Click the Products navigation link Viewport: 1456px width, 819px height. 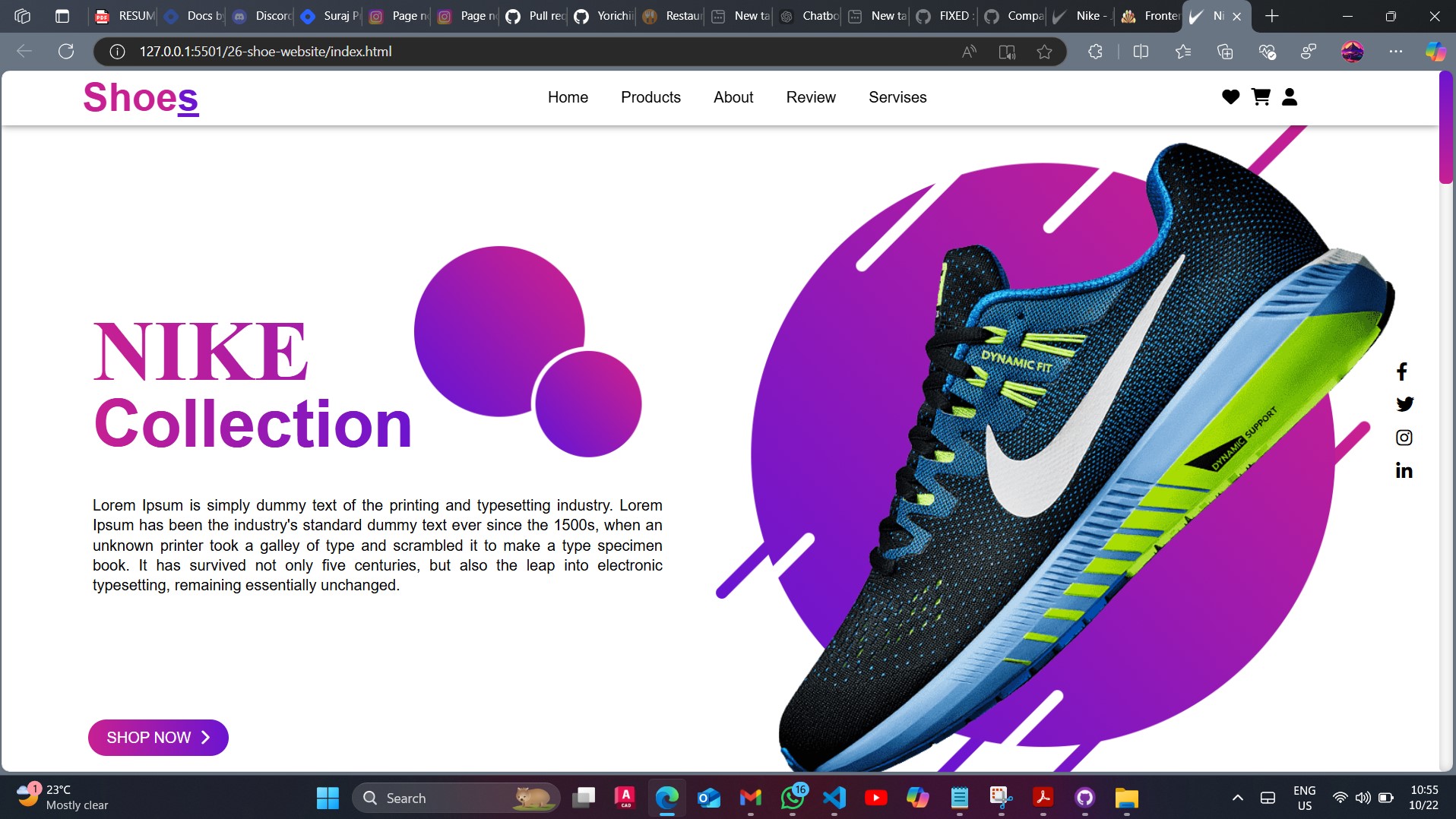650,97
